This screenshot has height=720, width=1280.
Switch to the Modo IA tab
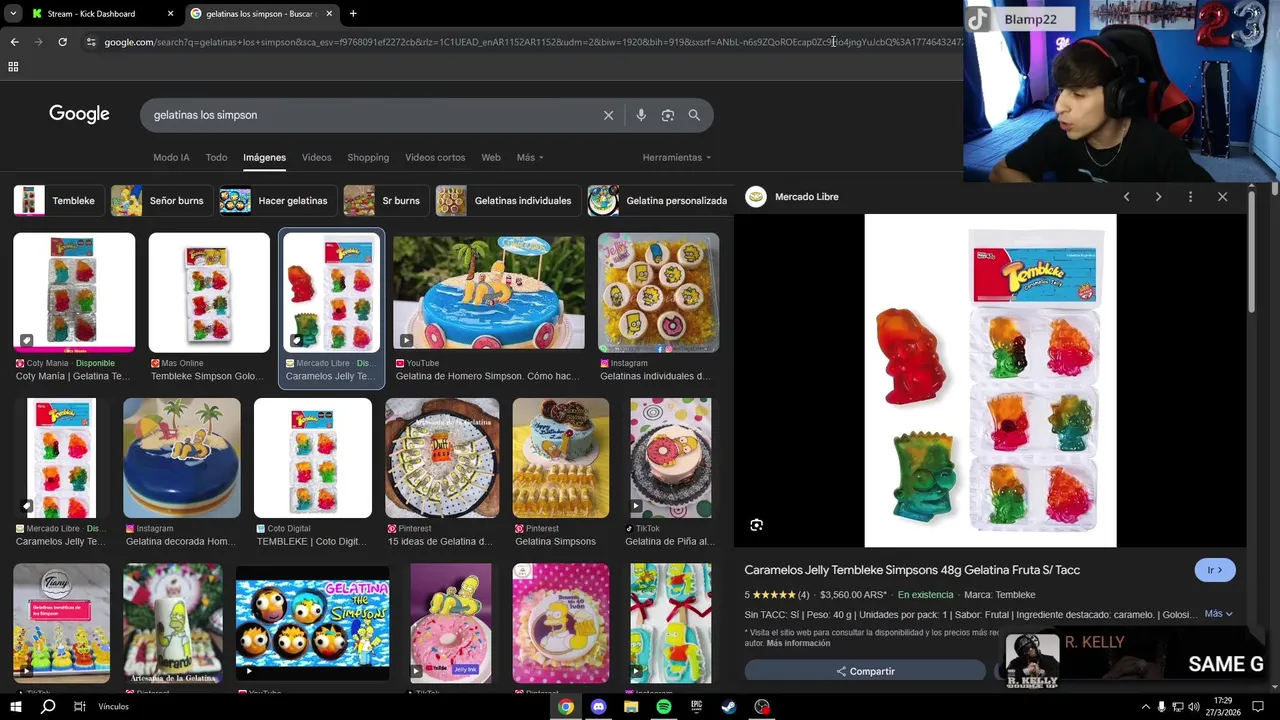tap(171, 157)
